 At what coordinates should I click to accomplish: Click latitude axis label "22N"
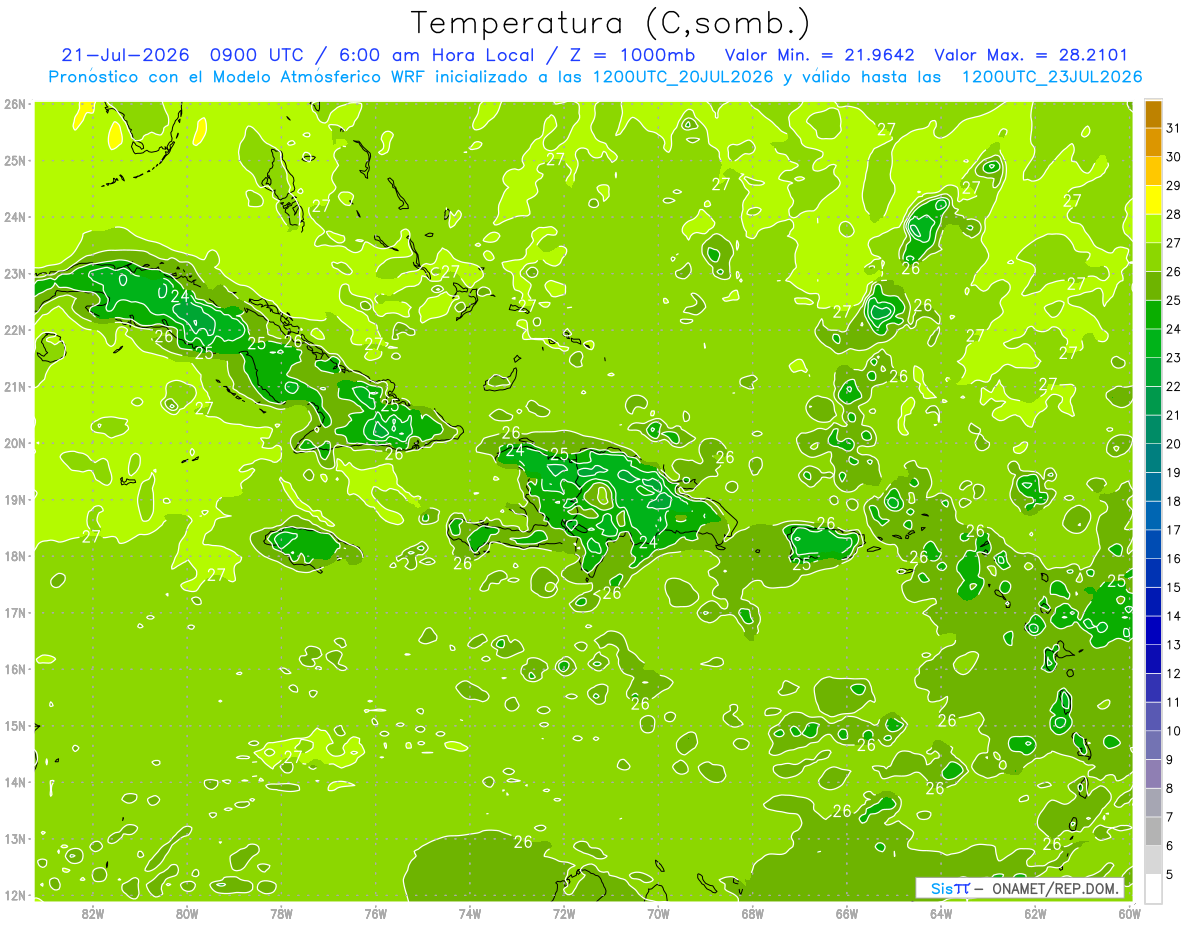15,330
